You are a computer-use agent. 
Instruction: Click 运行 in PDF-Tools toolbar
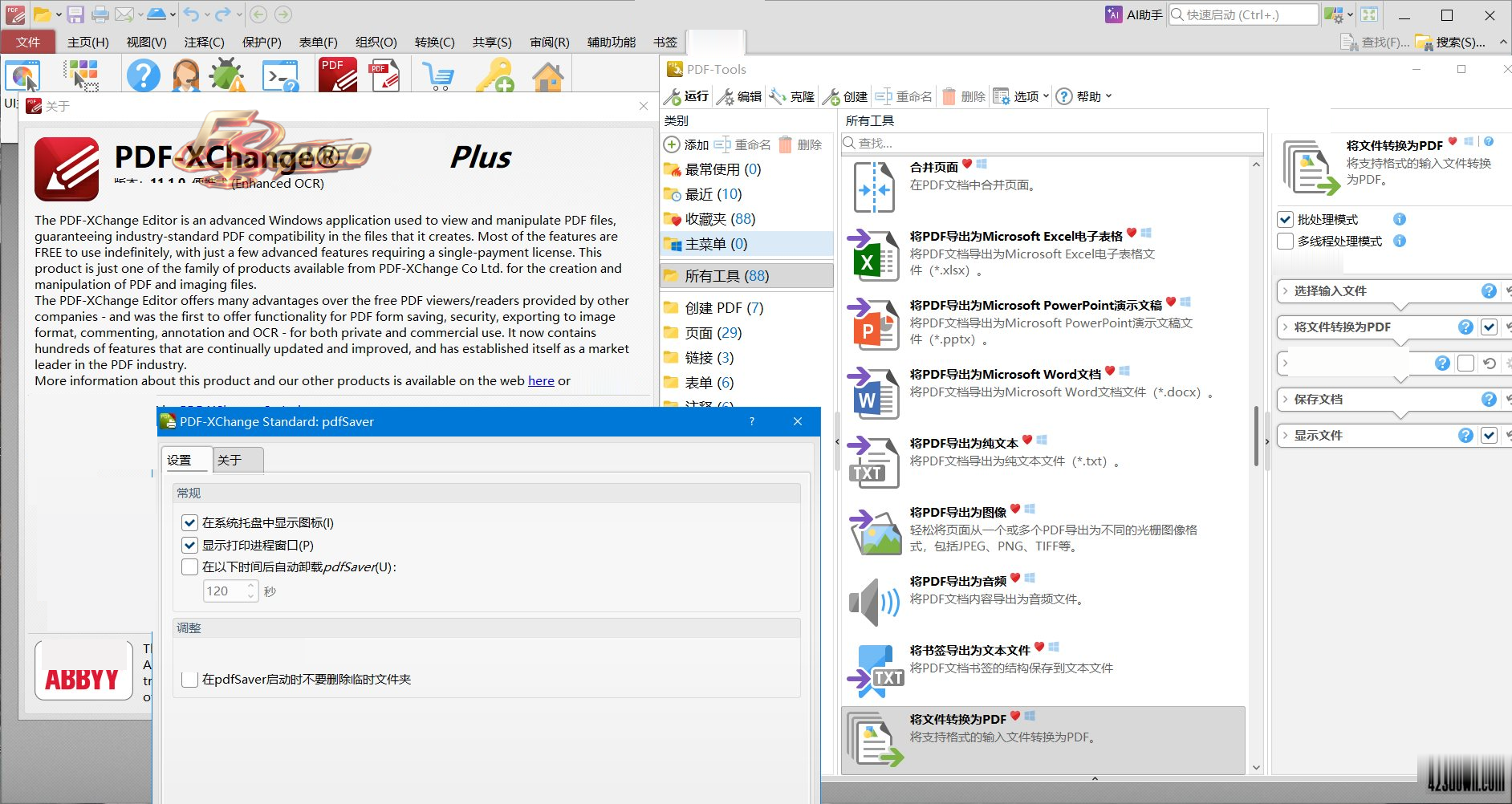click(x=687, y=96)
